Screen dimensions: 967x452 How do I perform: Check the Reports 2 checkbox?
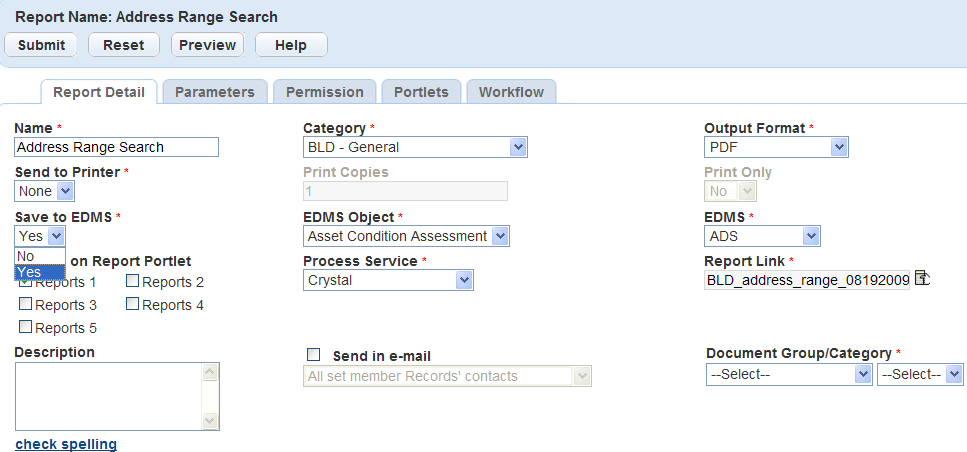click(x=133, y=282)
